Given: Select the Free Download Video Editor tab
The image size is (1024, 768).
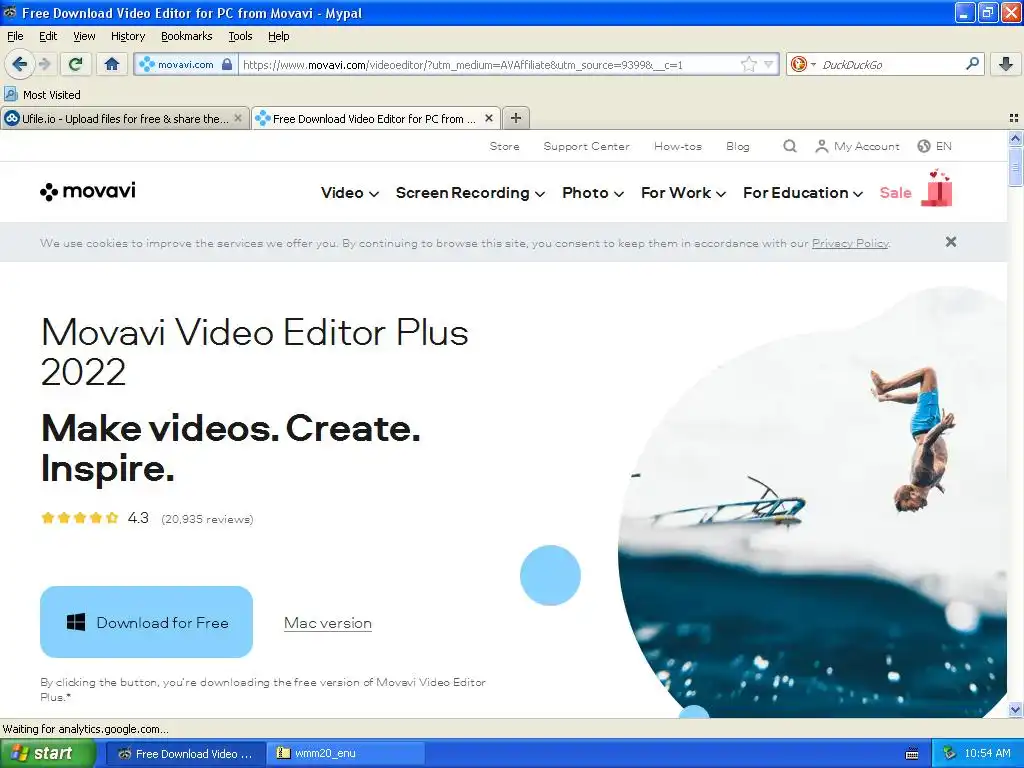Looking at the screenshot, I should coord(376,118).
